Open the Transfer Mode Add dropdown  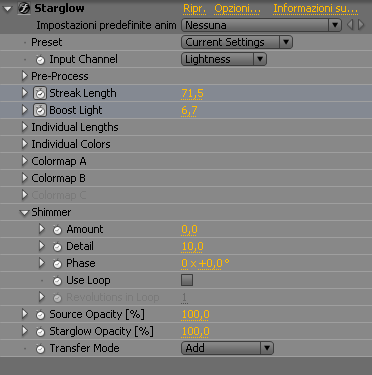coord(227,348)
